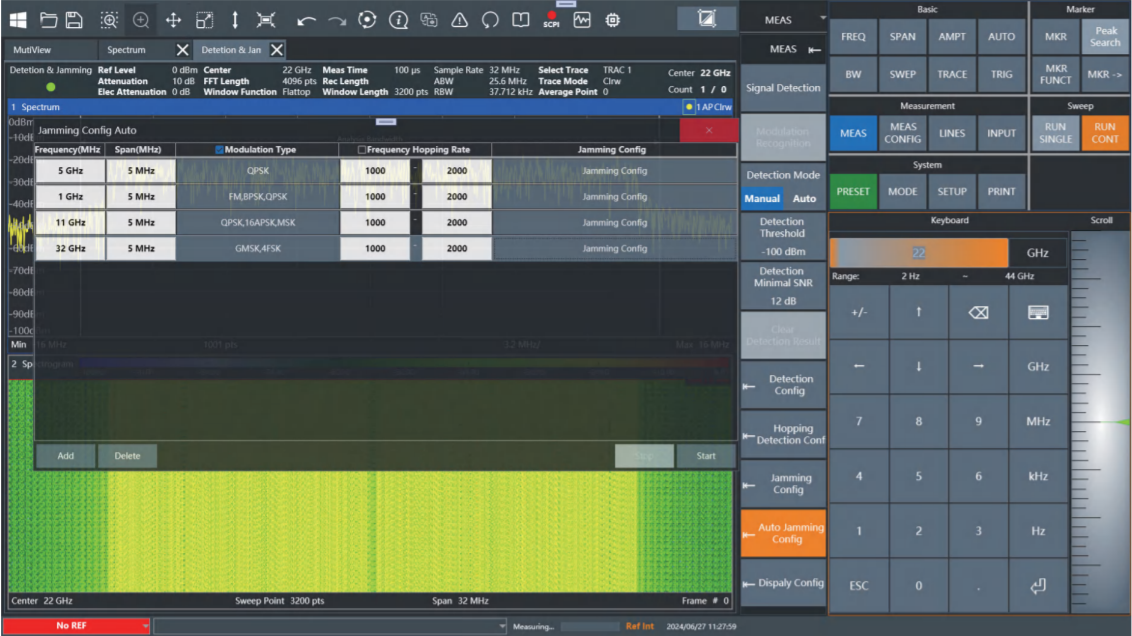Screen dimensions: 1132x636
Task: Click the Scroll wheel slider
Action: [1100, 422]
